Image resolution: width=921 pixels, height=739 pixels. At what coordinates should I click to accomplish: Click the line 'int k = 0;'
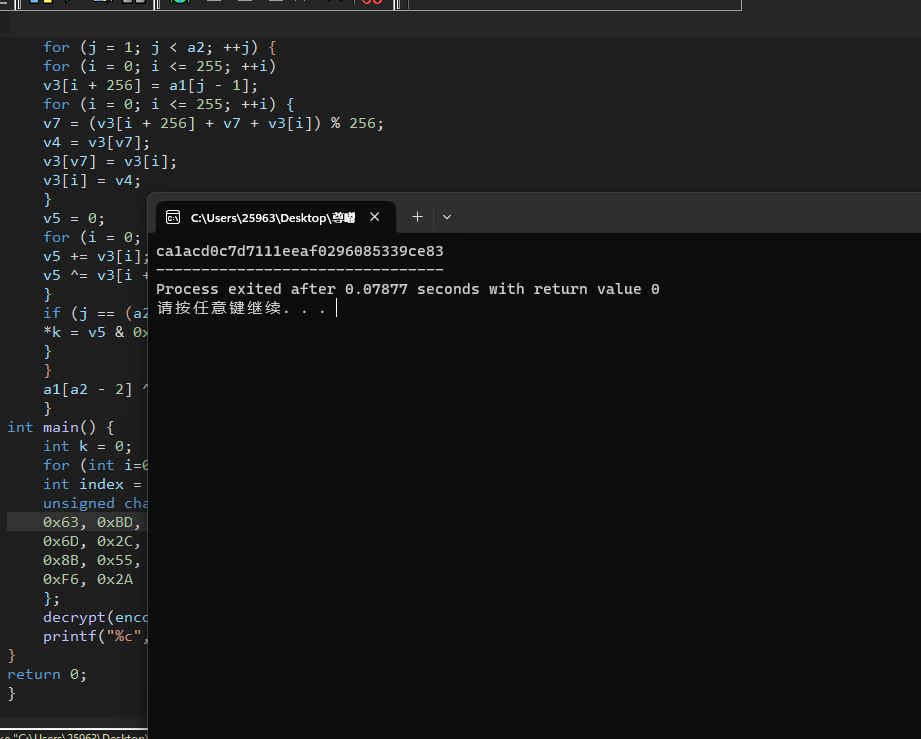88,446
